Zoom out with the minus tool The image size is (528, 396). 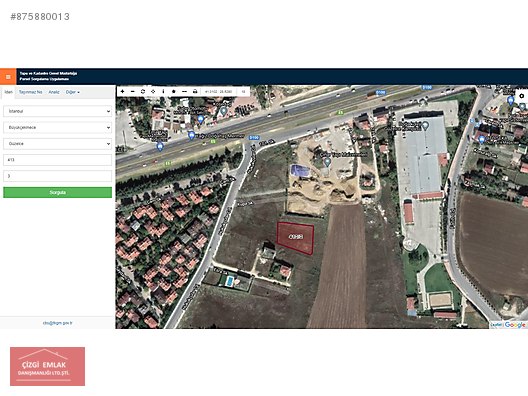133,91
